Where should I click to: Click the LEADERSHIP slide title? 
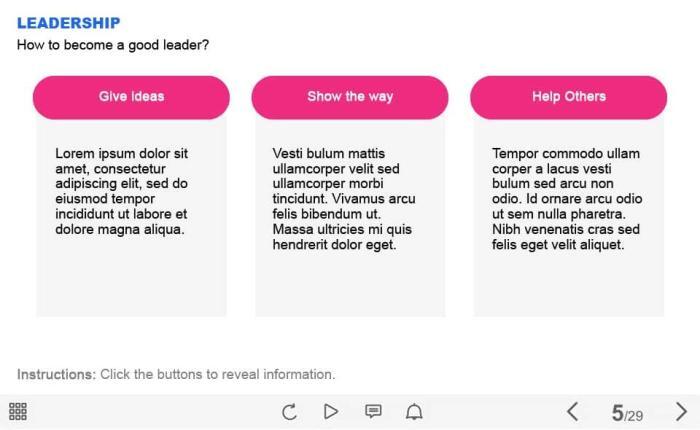tap(69, 23)
